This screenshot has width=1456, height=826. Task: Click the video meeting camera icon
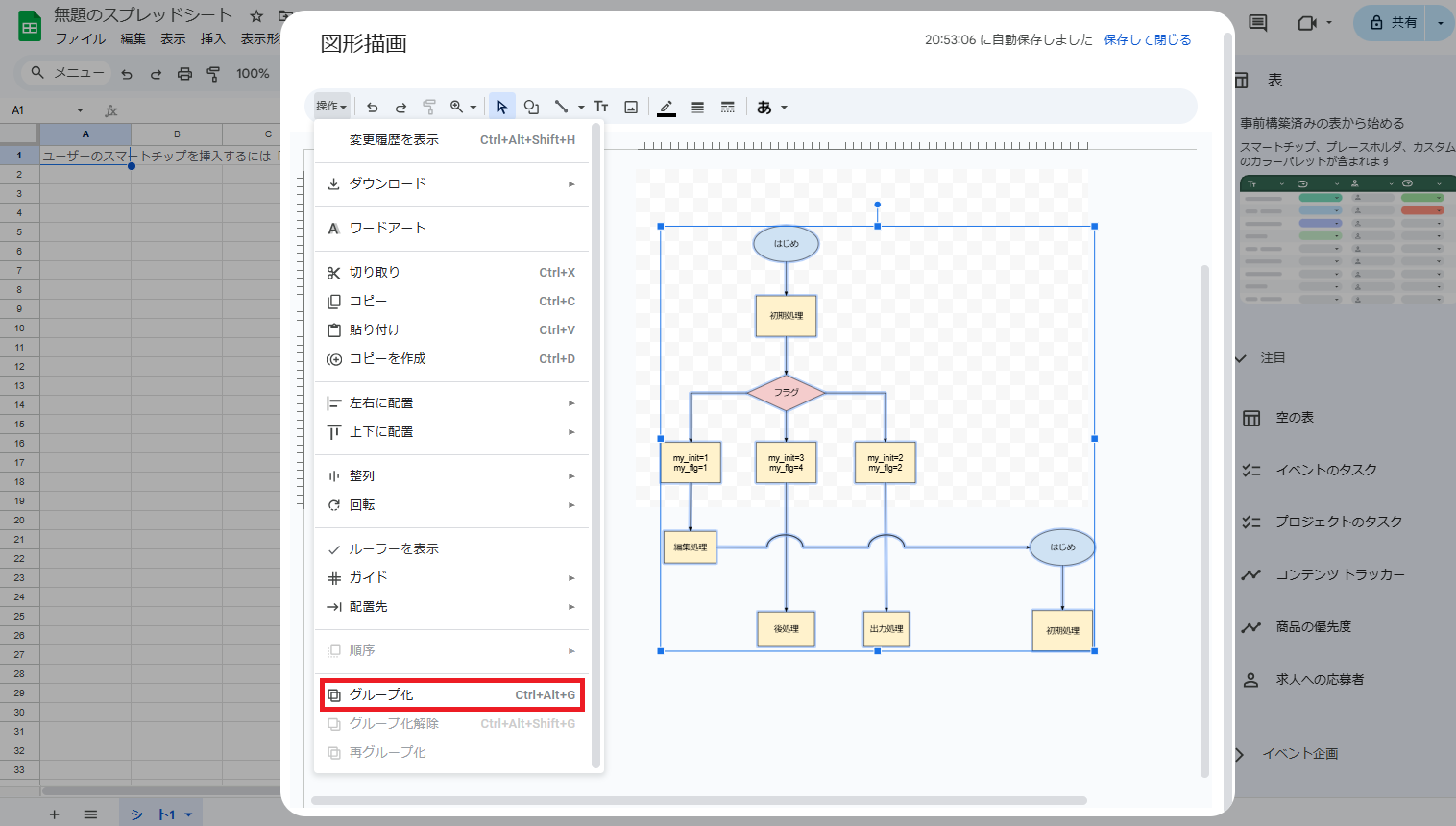[1307, 23]
